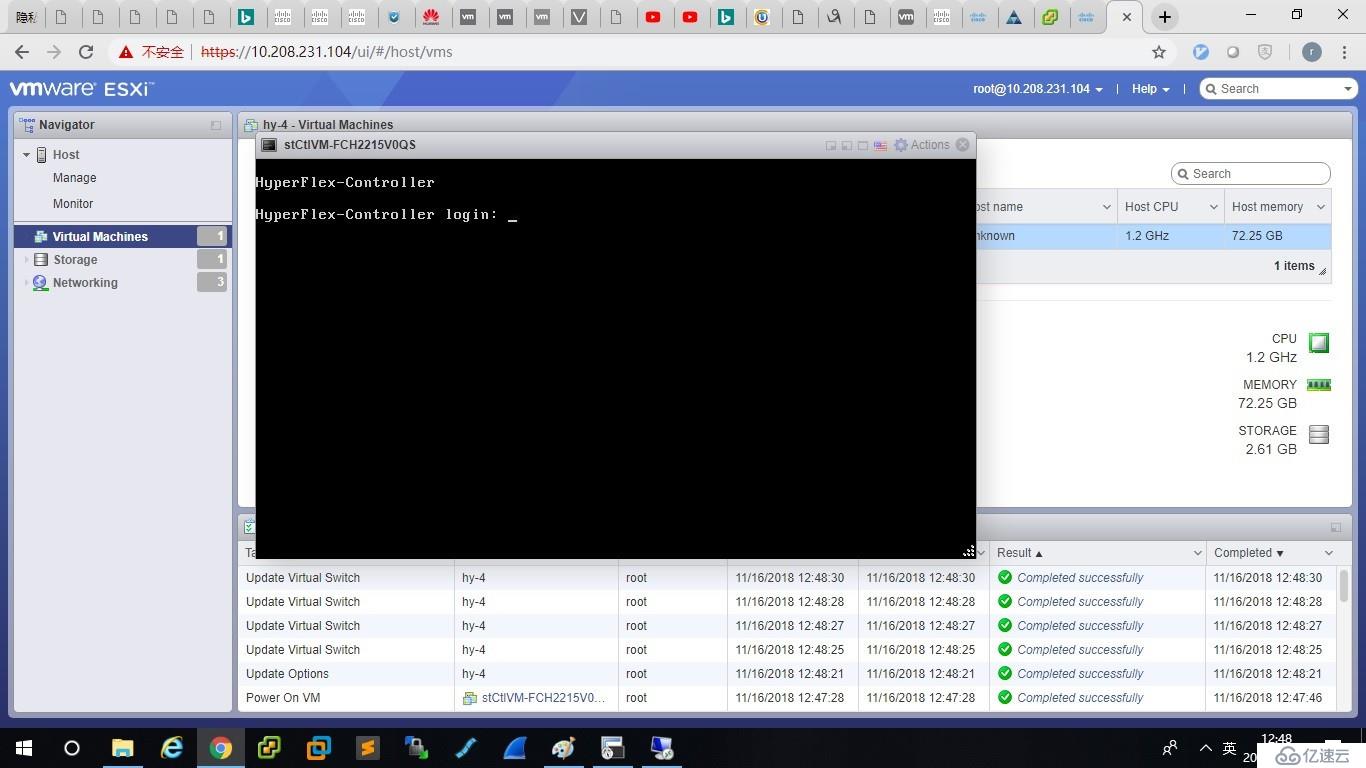Click the VMware ESXi logo

pyautogui.click(x=81, y=89)
